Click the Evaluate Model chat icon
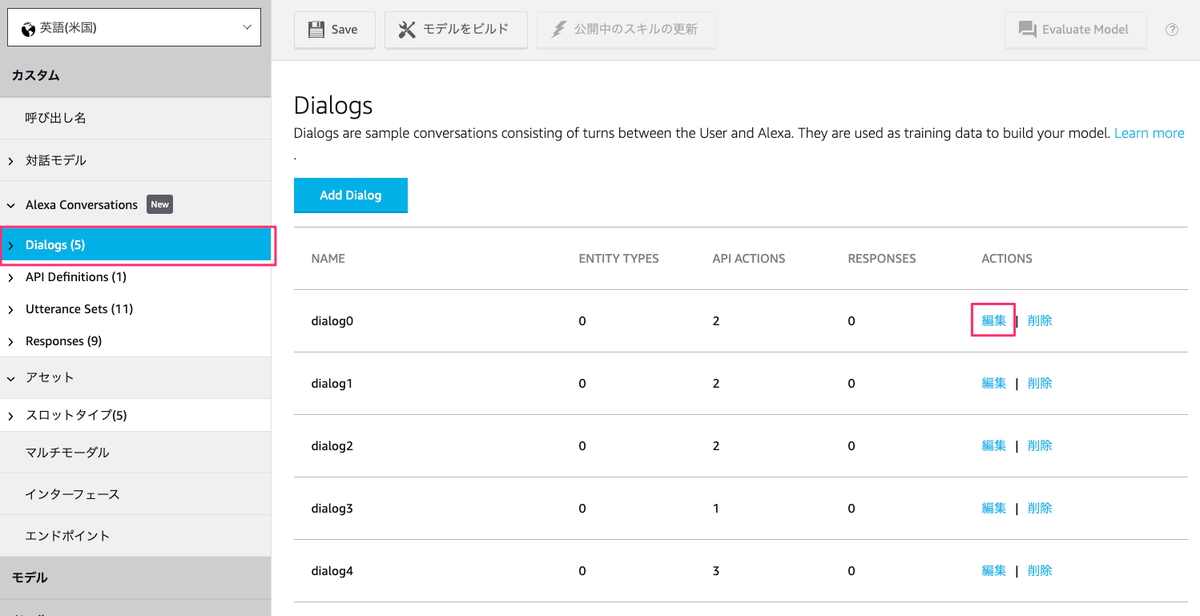Screen dimensions: 1200x616 (1027, 29)
